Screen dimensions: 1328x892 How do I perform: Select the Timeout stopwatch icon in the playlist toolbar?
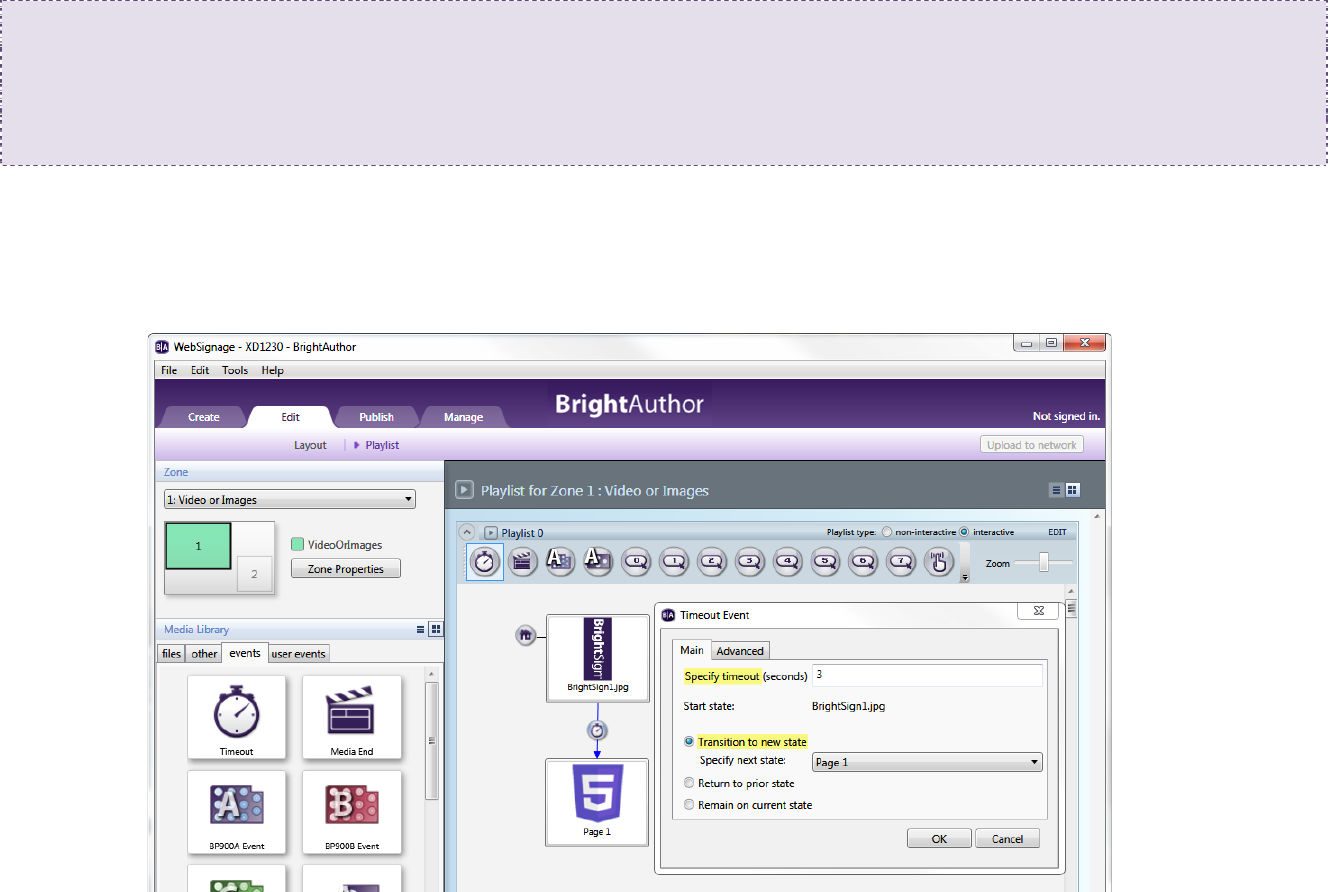485,562
